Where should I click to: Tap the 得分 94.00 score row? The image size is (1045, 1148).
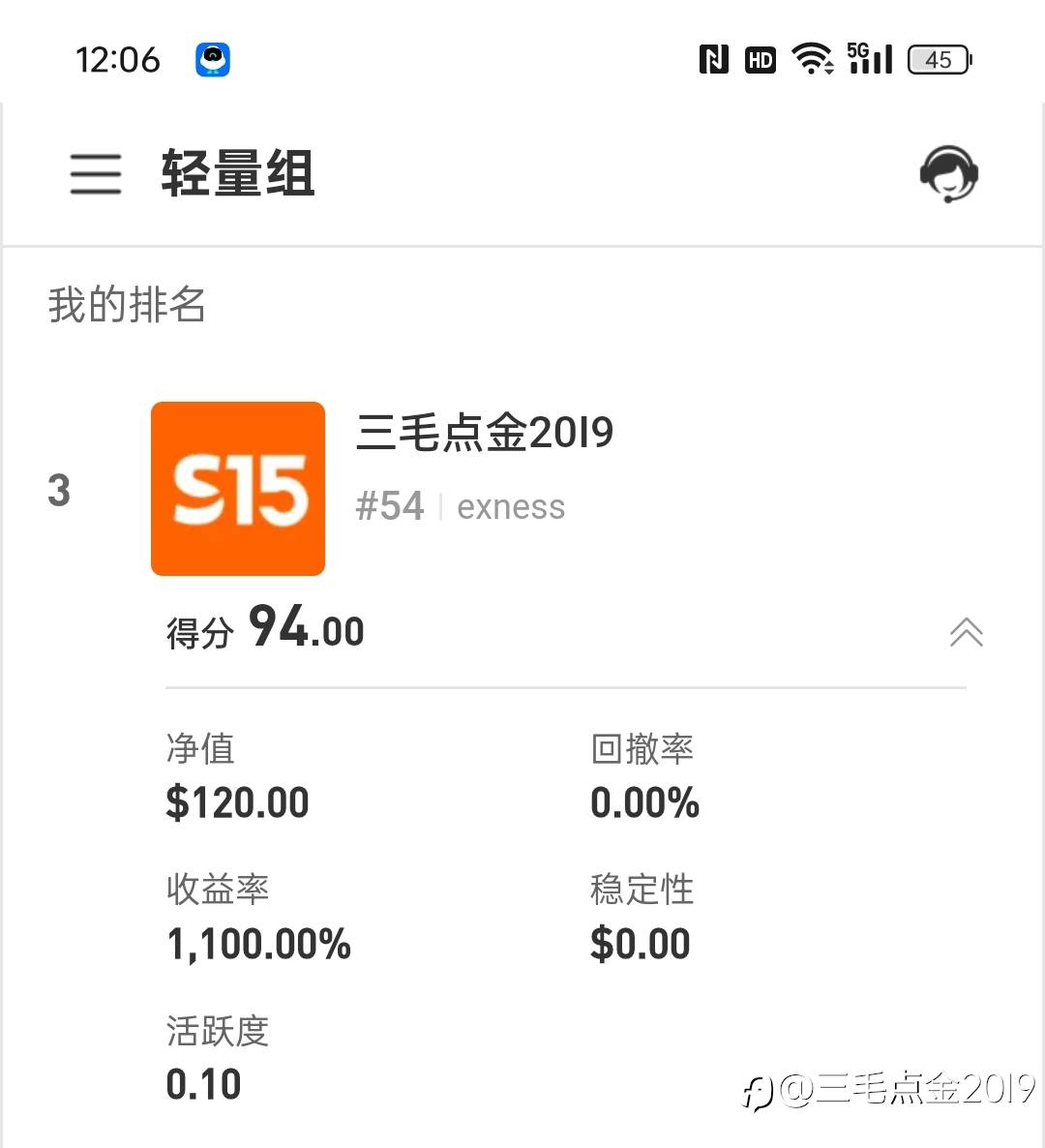(265, 629)
